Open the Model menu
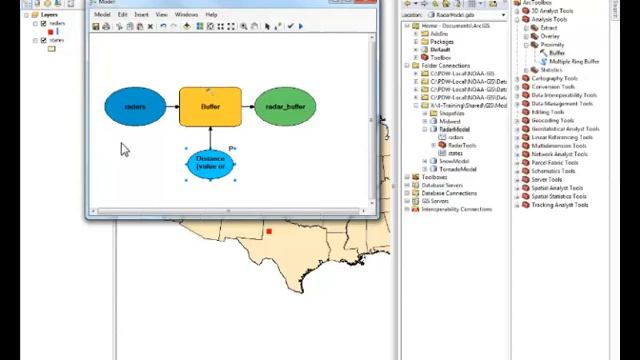This screenshot has height=360, width=640. [102, 15]
